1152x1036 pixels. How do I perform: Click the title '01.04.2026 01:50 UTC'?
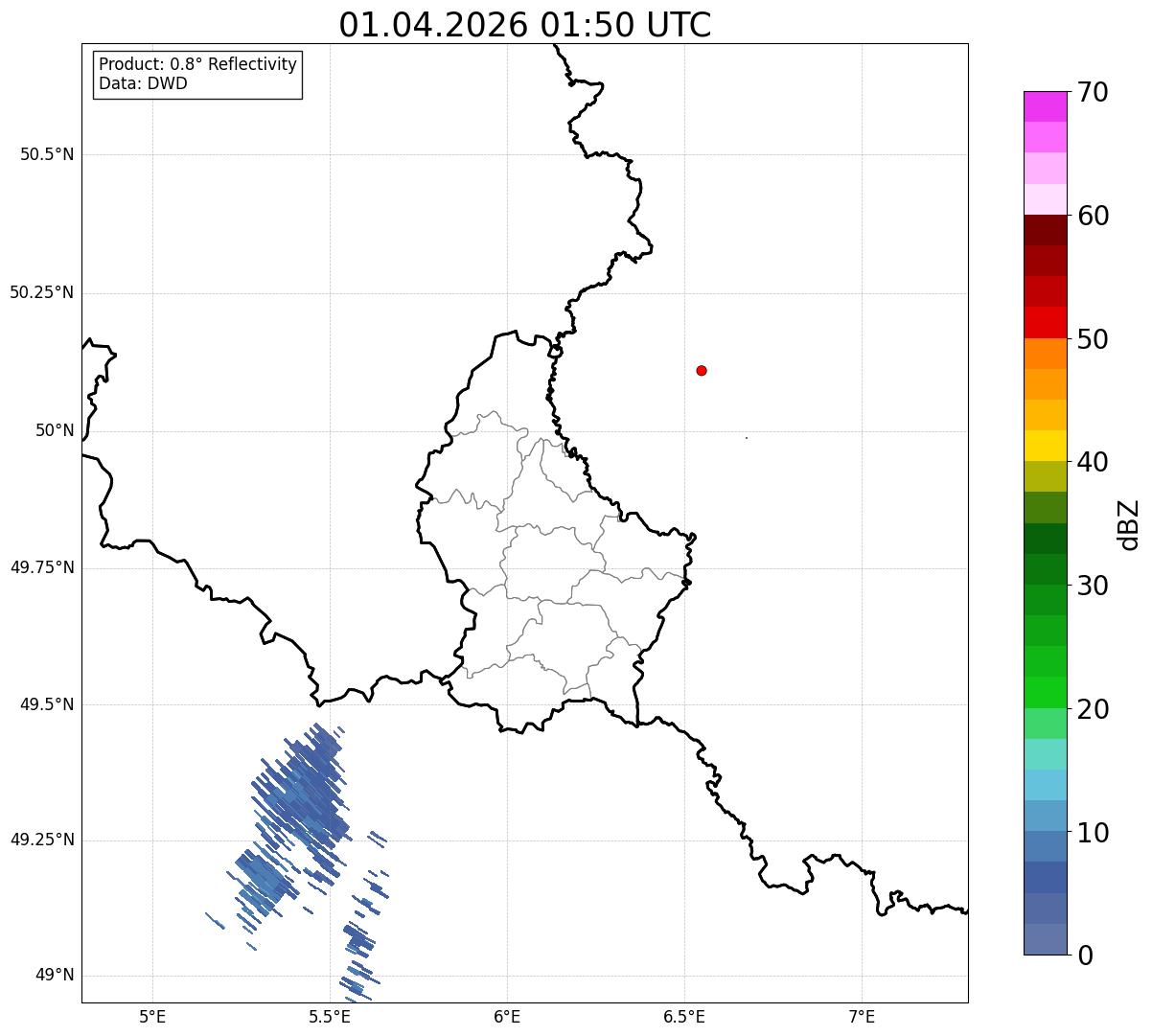(525, 25)
